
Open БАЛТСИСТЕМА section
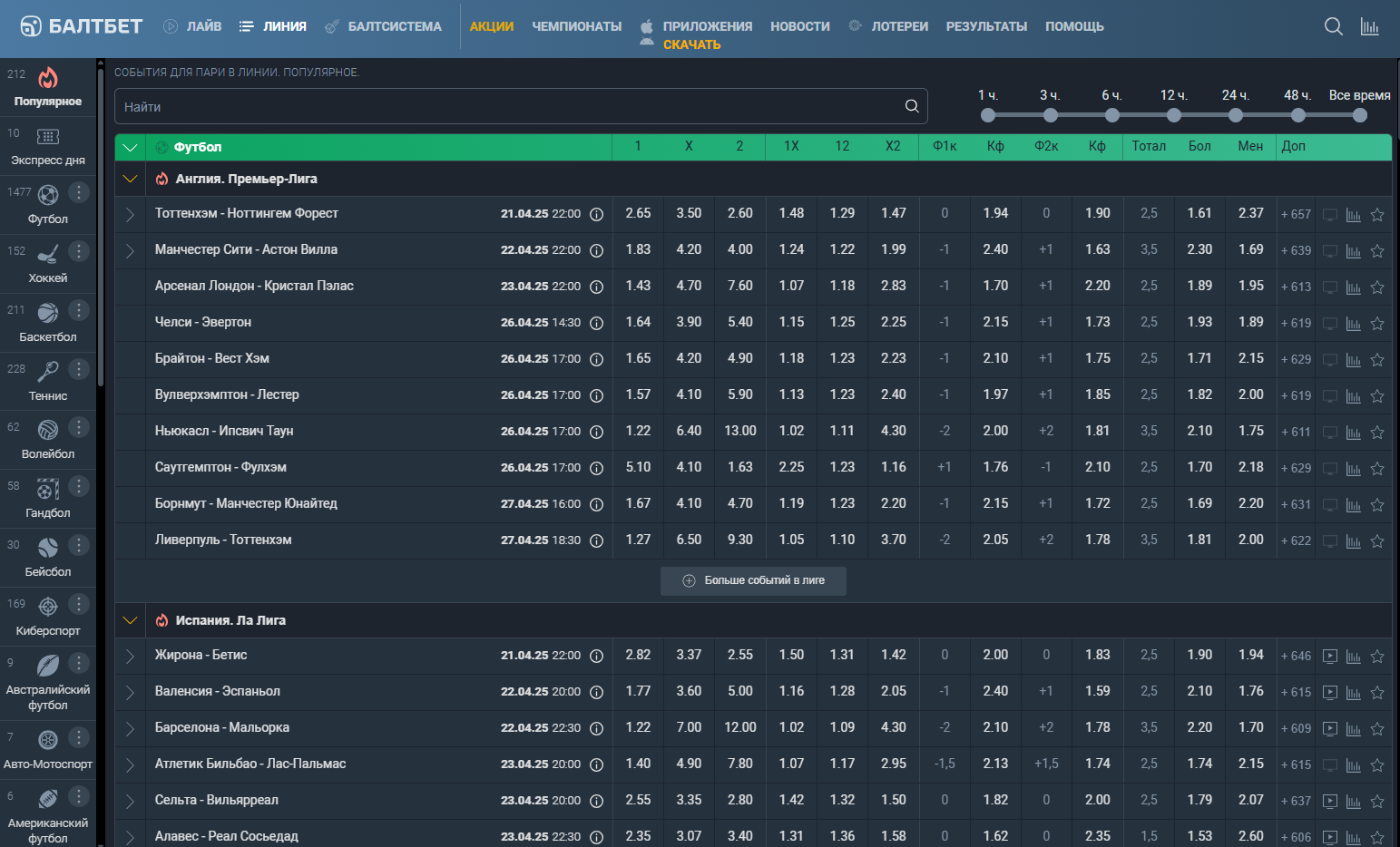[383, 26]
